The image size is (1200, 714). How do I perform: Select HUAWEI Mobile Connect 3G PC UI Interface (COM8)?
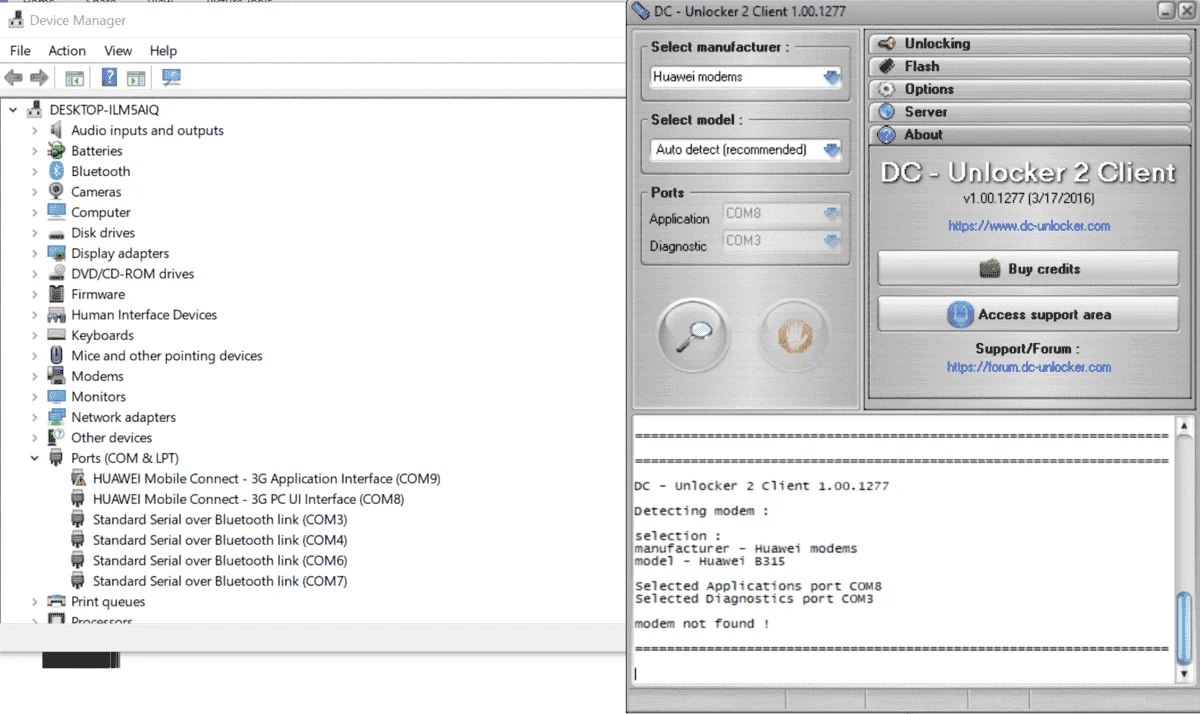[x=248, y=499]
